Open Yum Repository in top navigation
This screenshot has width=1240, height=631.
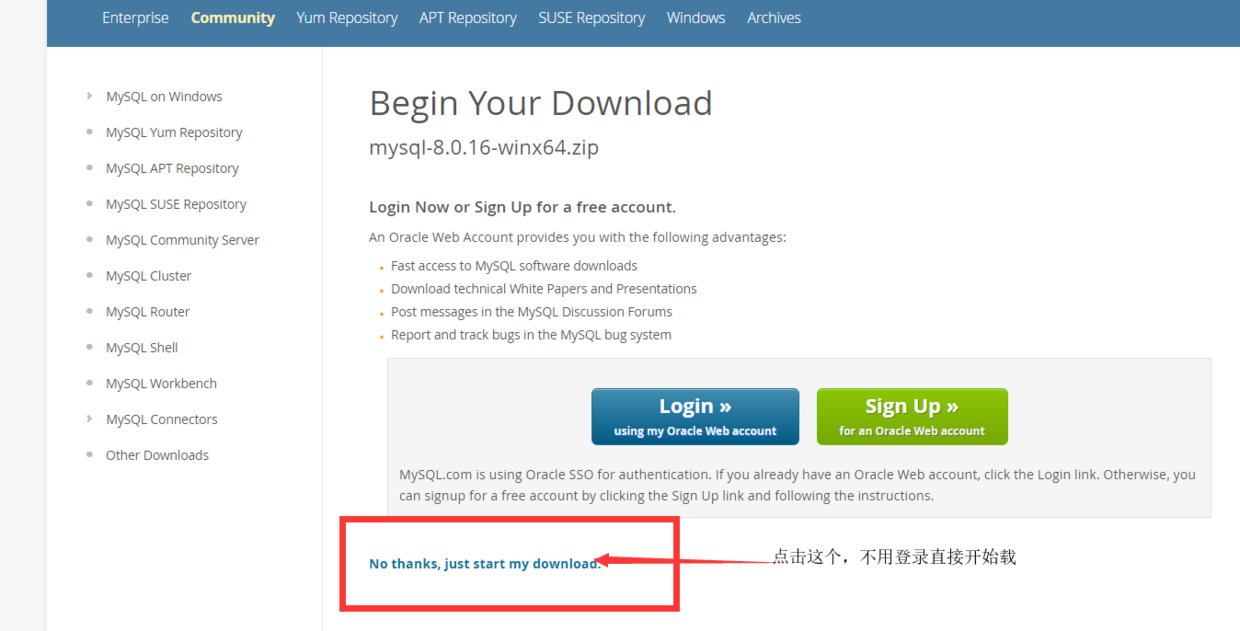[x=347, y=18]
